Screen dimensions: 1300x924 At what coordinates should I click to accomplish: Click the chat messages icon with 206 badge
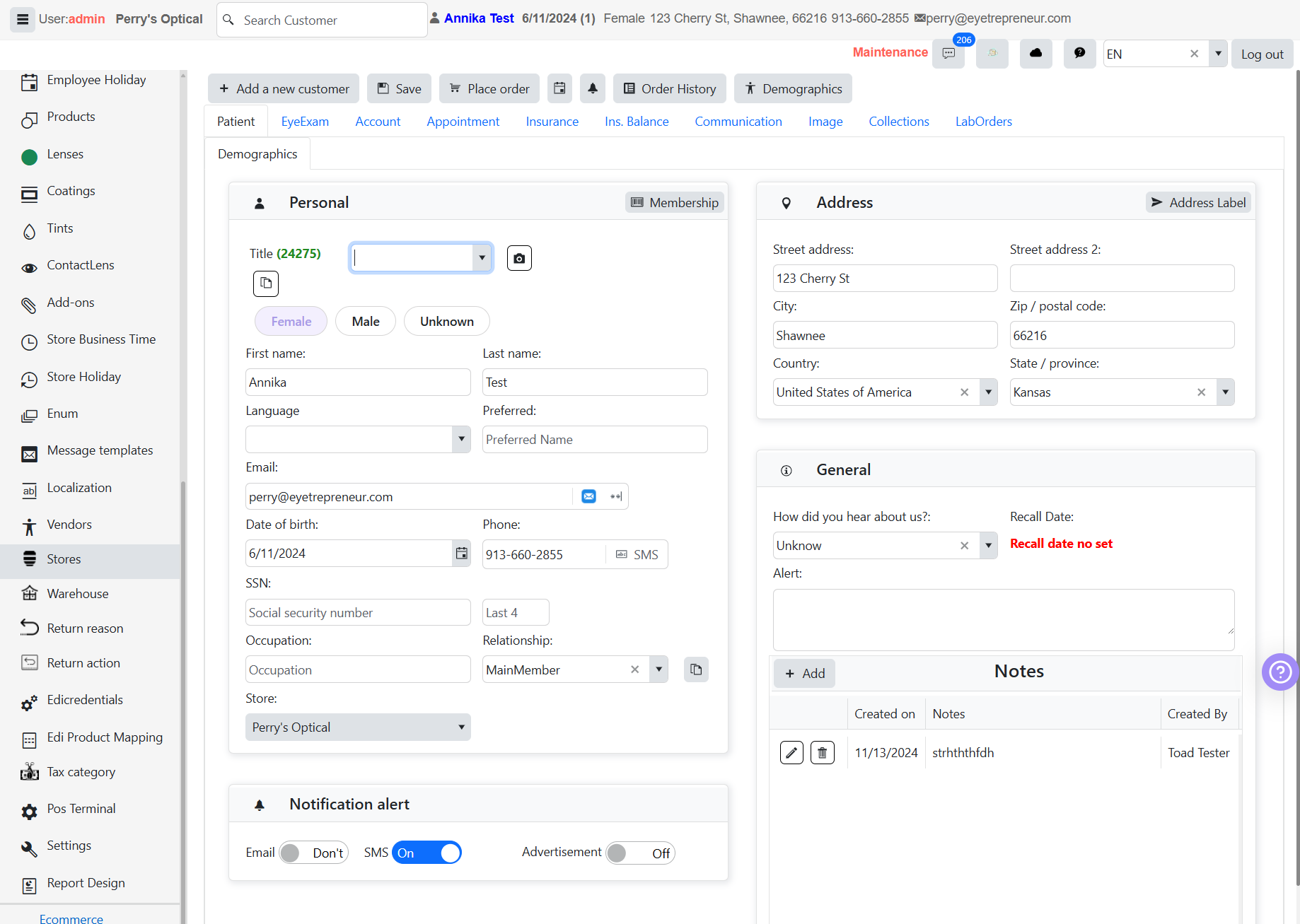[x=948, y=54]
